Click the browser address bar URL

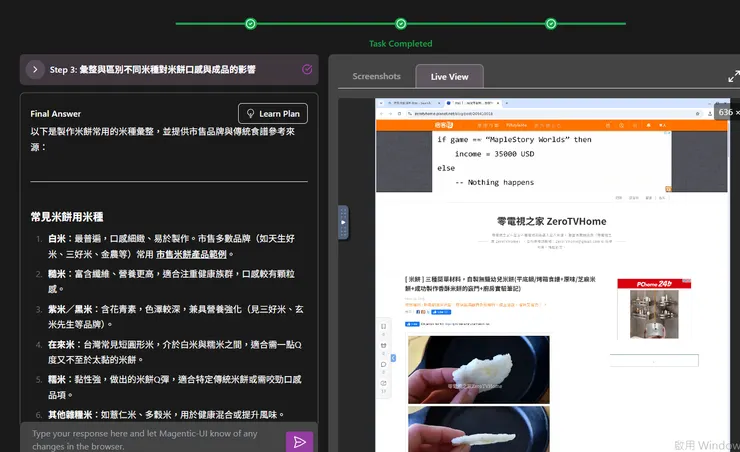click(453, 114)
